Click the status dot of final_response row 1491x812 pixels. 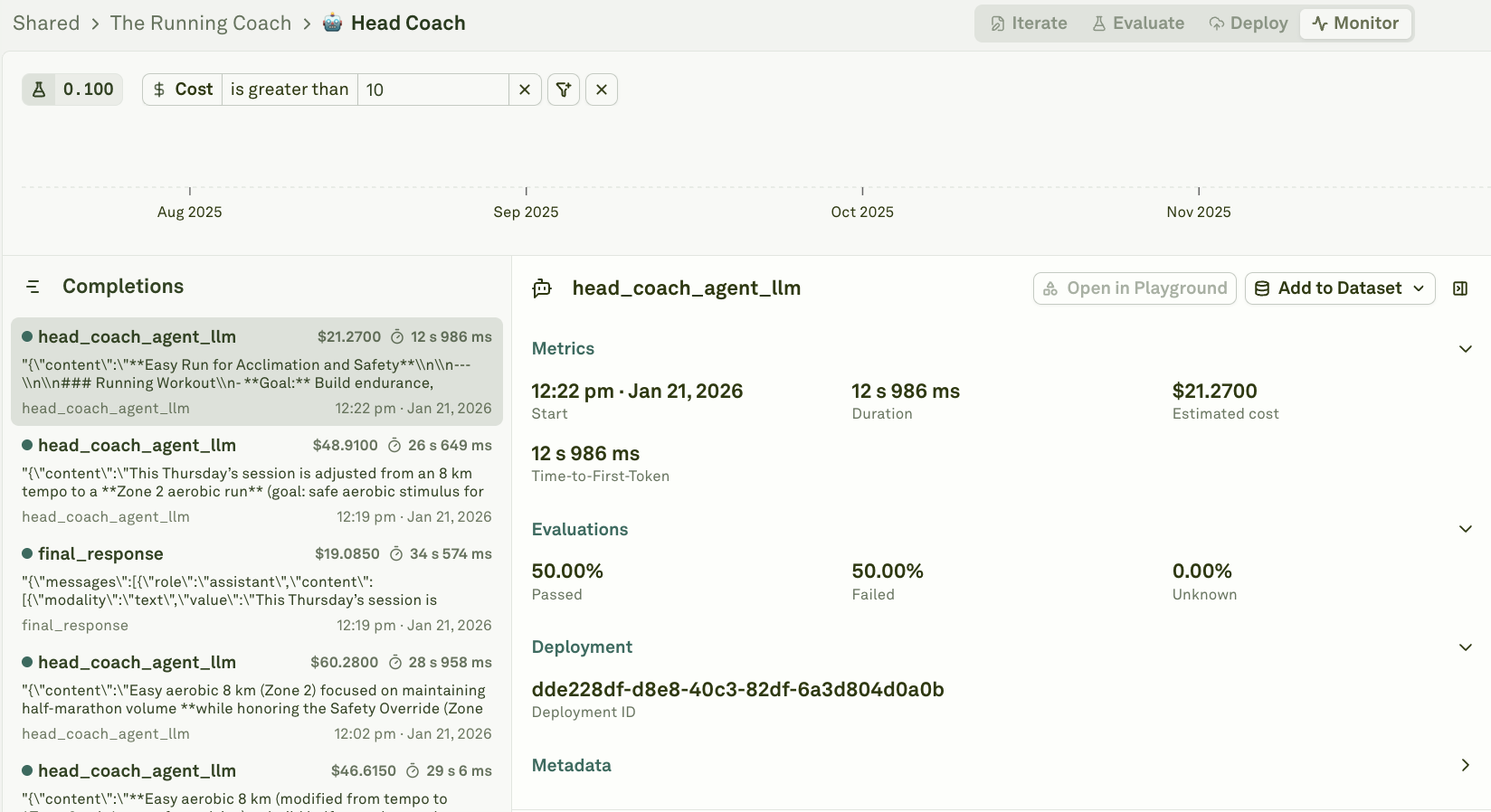pyautogui.click(x=27, y=553)
